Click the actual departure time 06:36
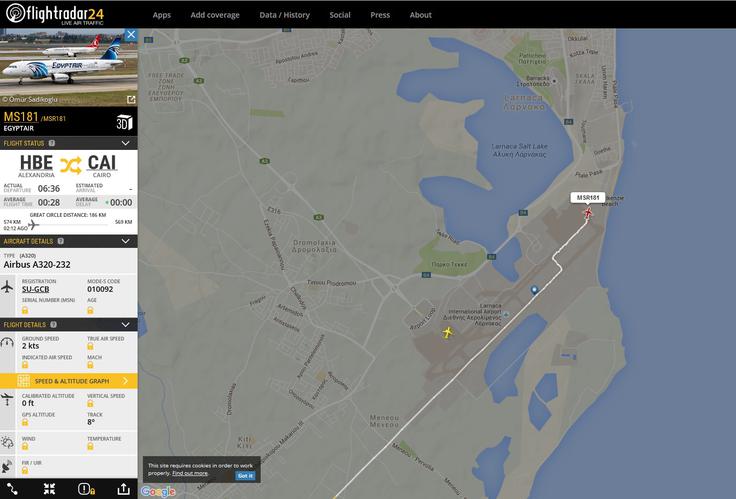Screen dimensions: 736x499 [49, 189]
